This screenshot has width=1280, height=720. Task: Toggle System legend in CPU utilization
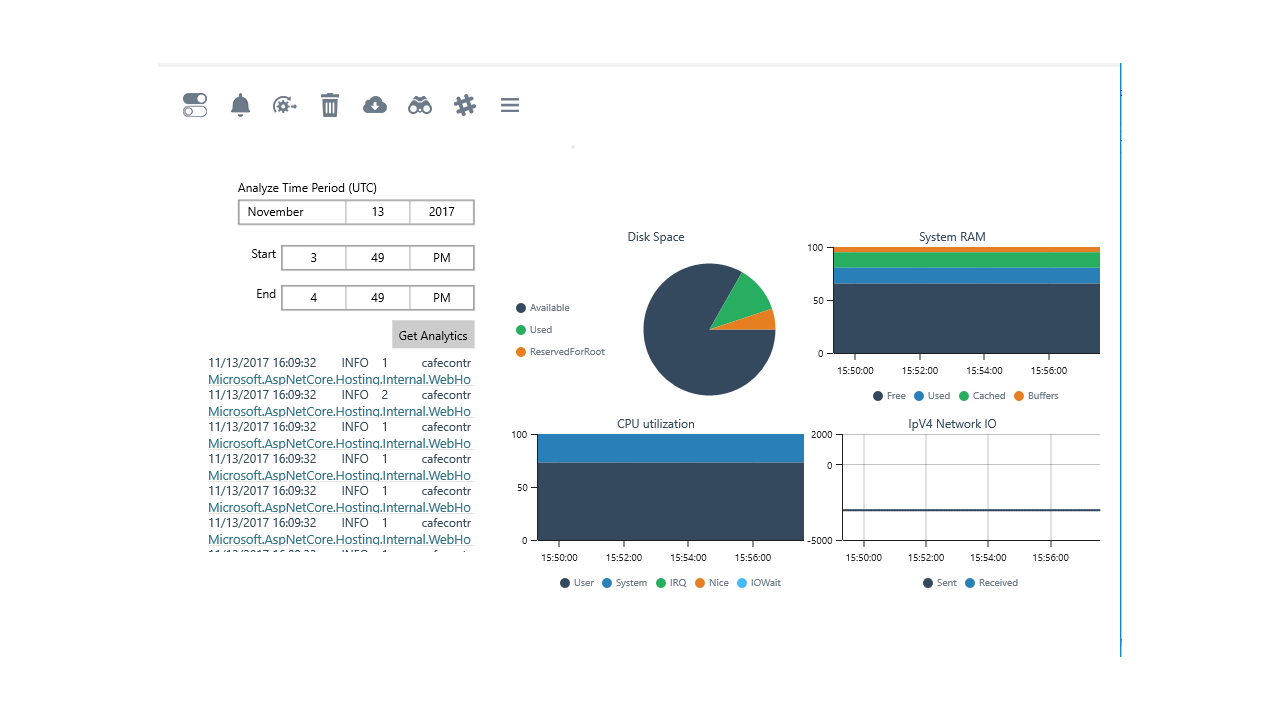625,583
